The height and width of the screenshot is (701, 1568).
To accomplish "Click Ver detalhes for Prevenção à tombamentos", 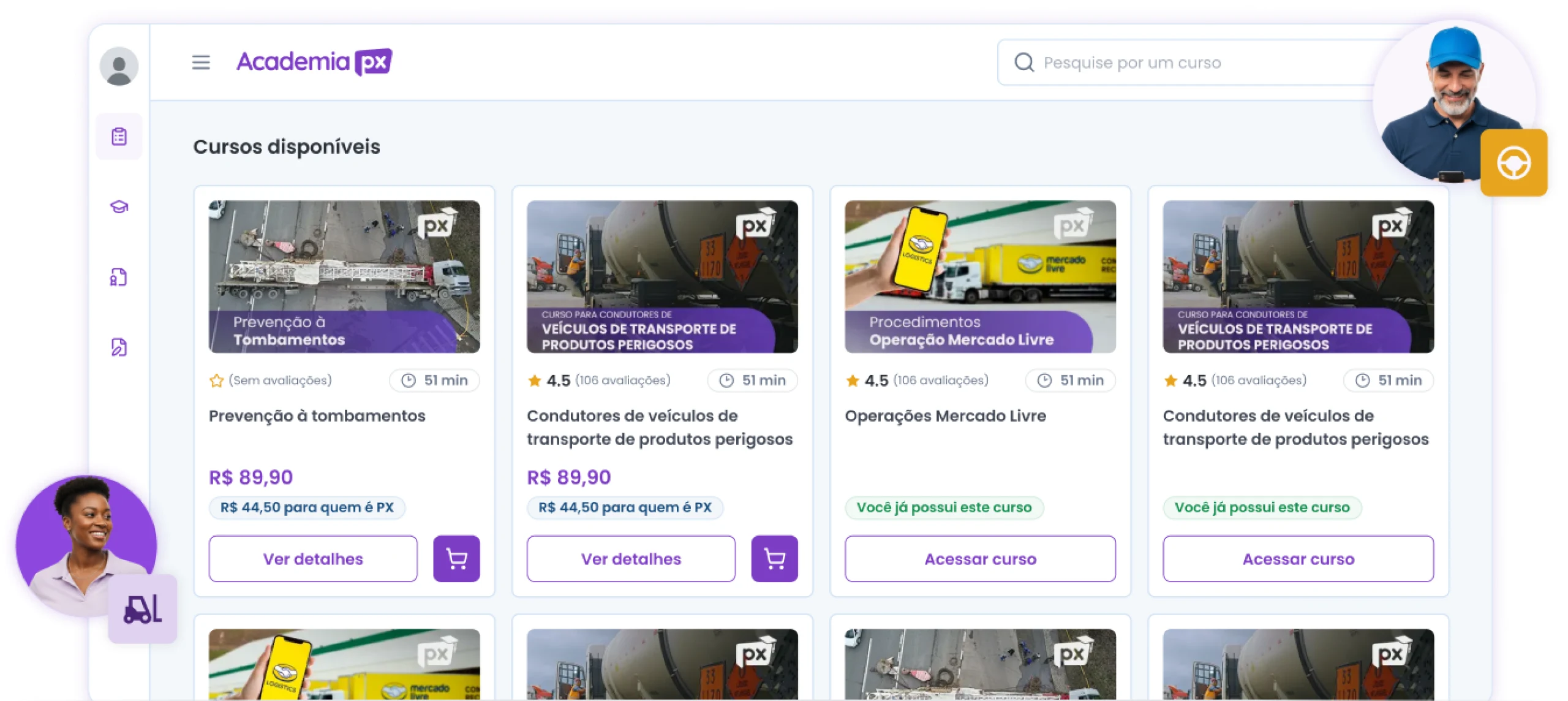I will coord(313,559).
